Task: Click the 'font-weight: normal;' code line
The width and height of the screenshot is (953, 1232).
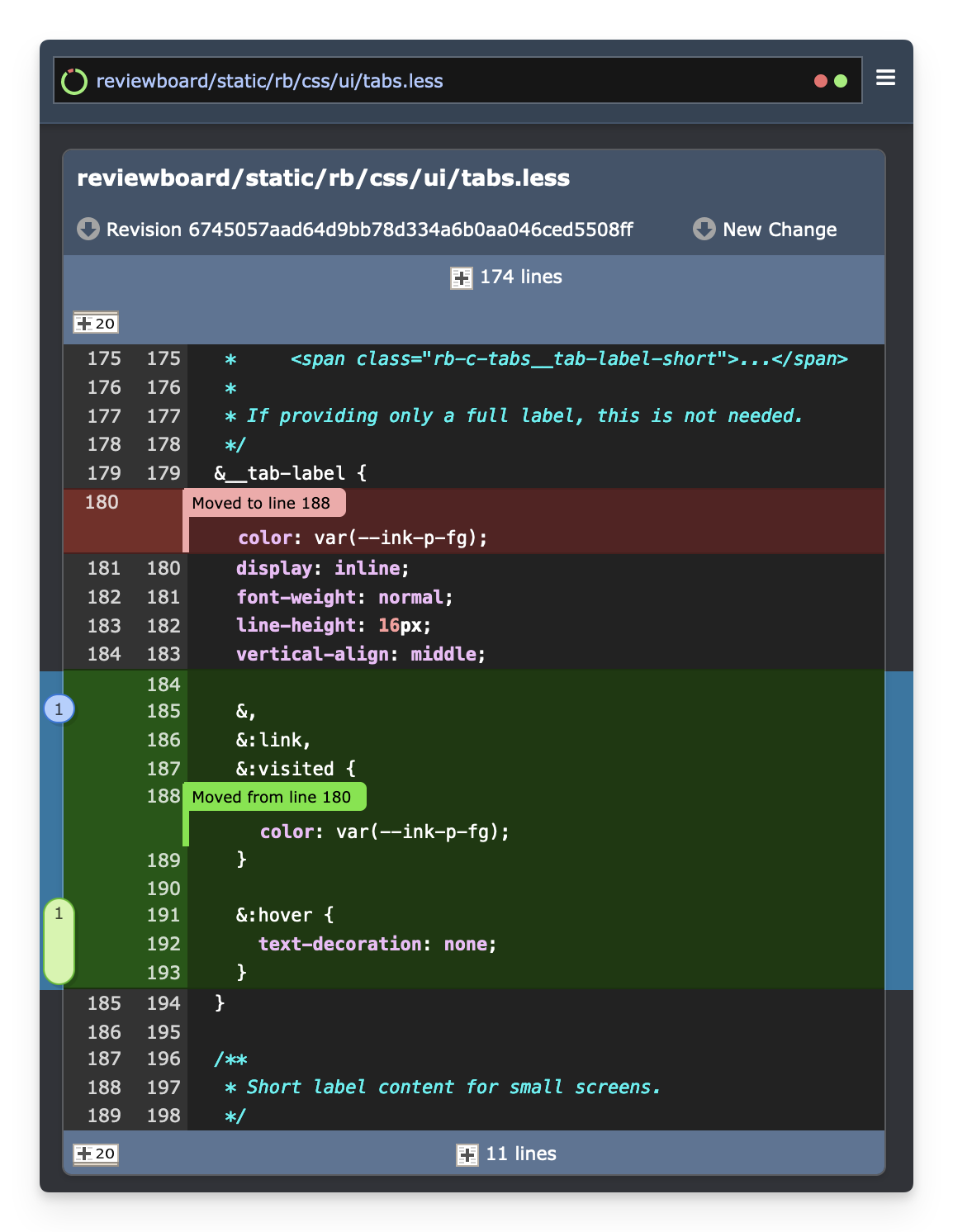Action: coord(344,597)
